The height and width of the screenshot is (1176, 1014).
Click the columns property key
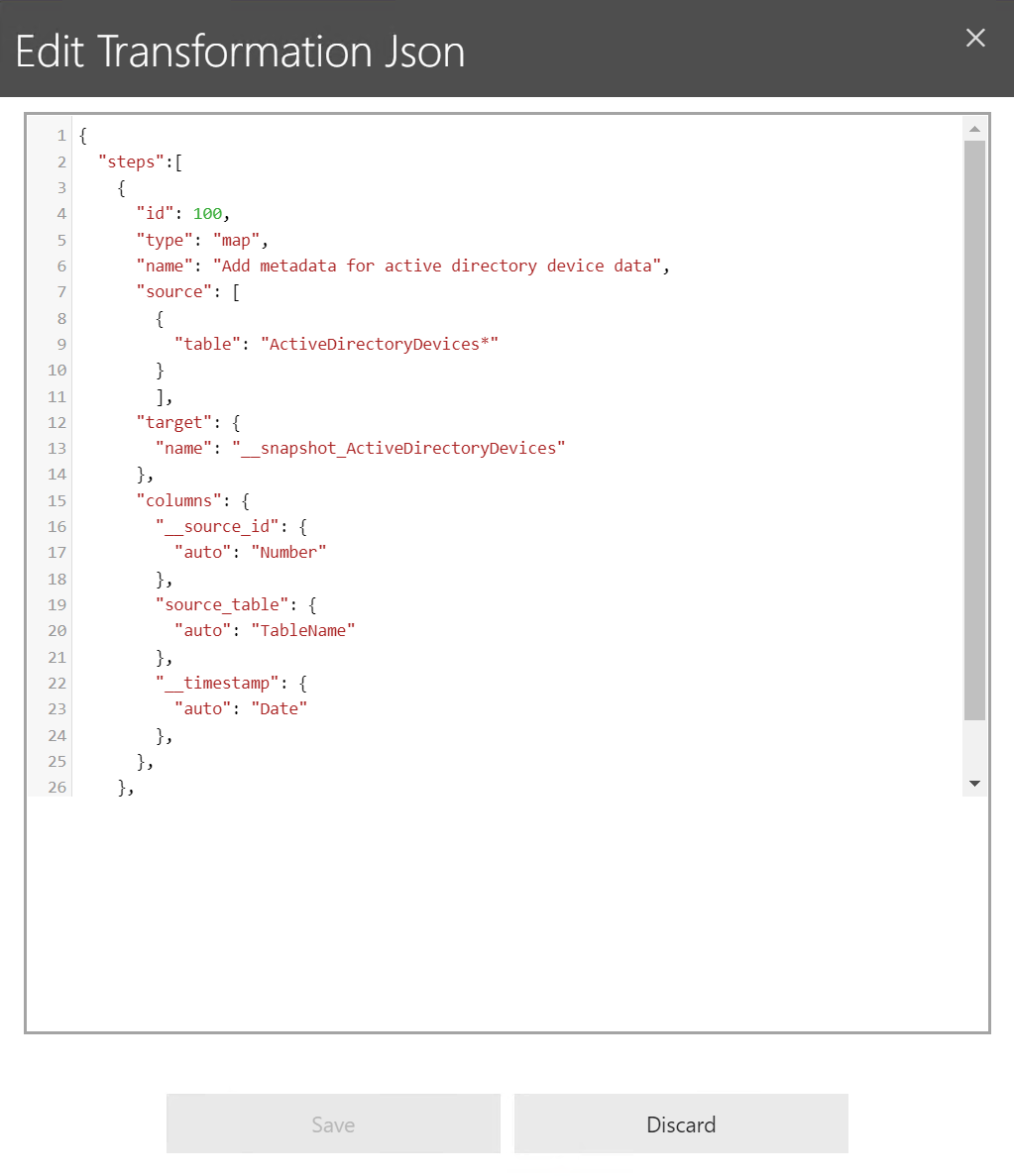[178, 499]
